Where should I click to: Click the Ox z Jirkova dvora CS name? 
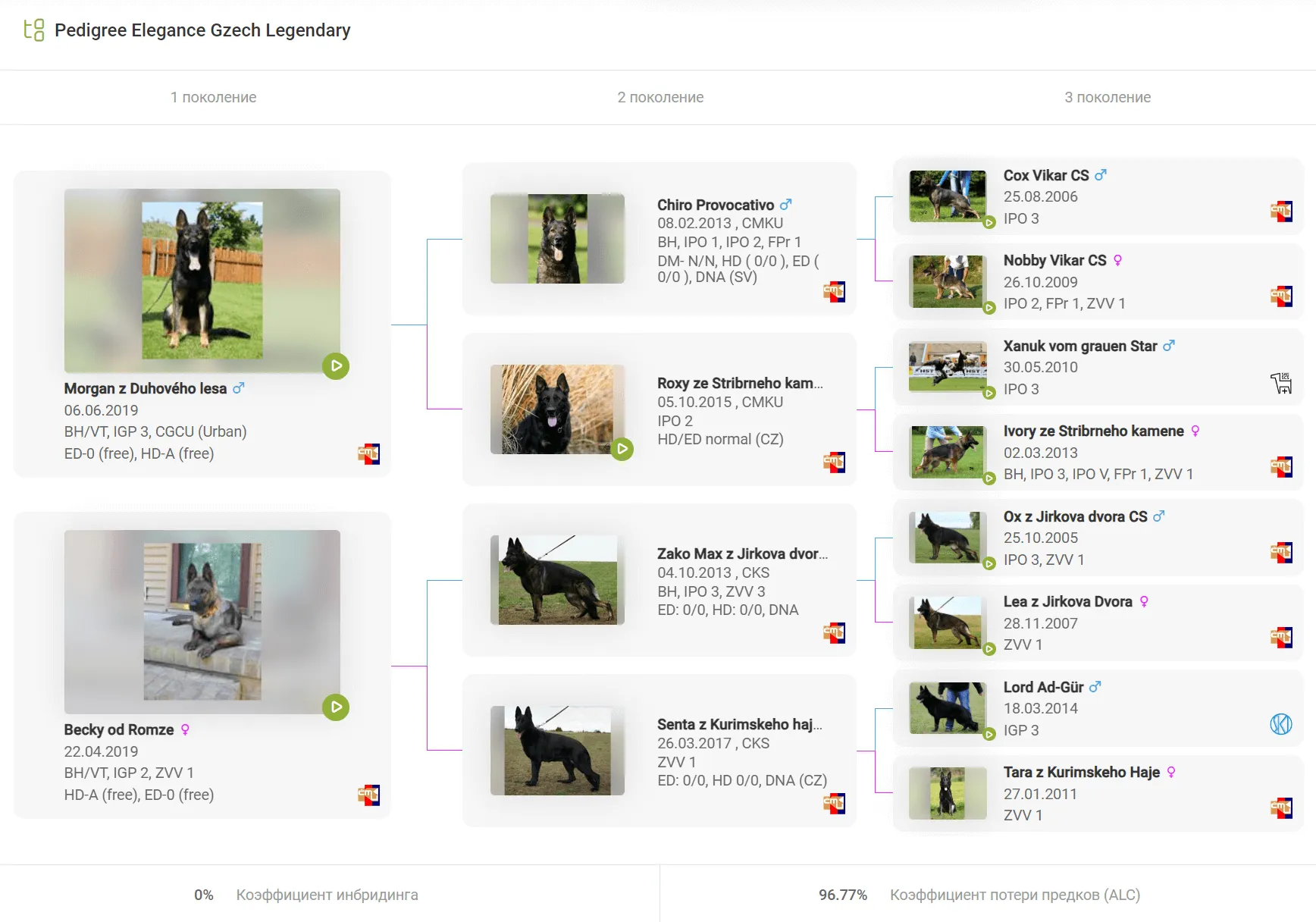pos(1074,516)
